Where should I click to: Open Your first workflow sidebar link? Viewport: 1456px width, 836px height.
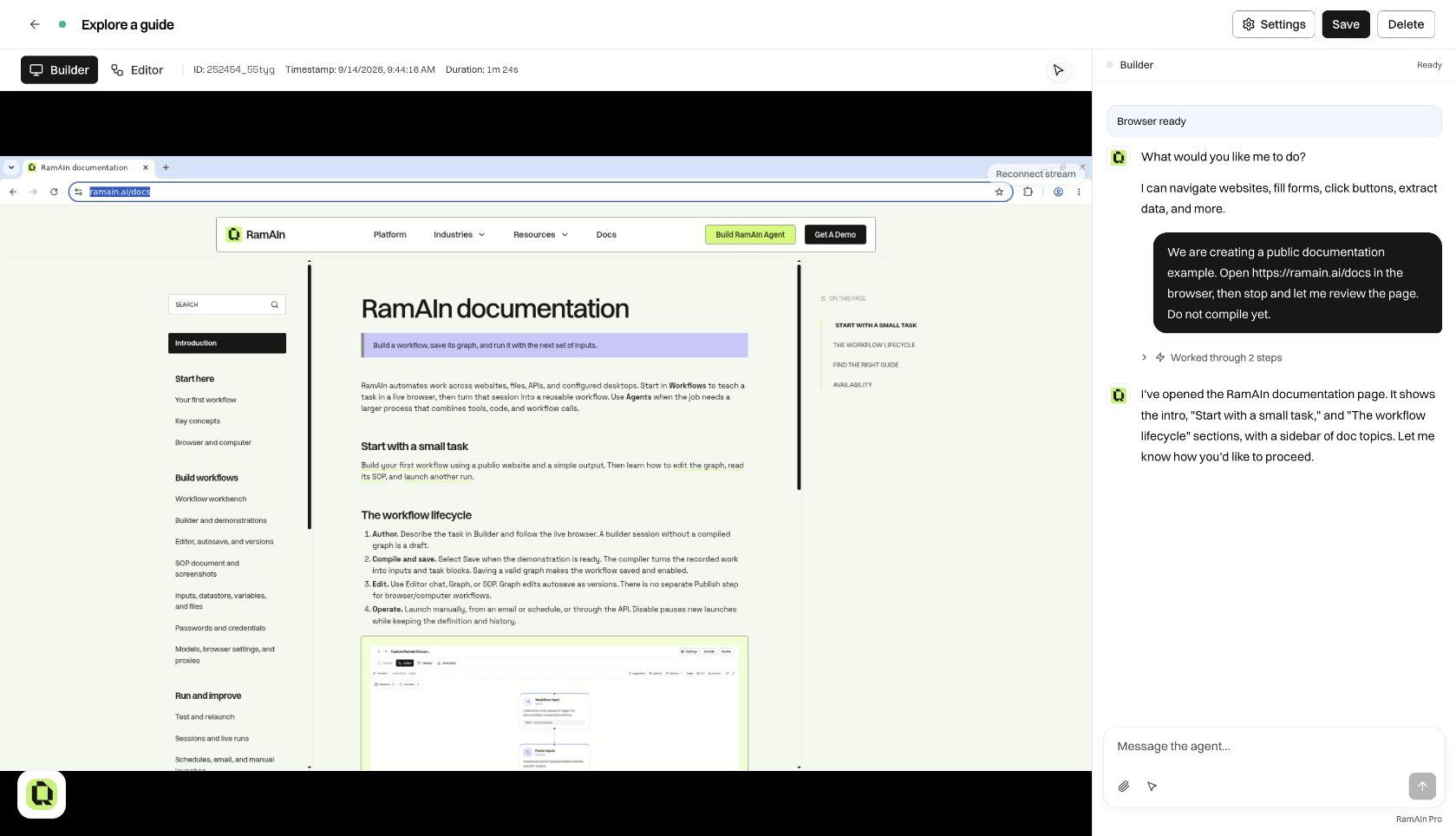[206, 400]
